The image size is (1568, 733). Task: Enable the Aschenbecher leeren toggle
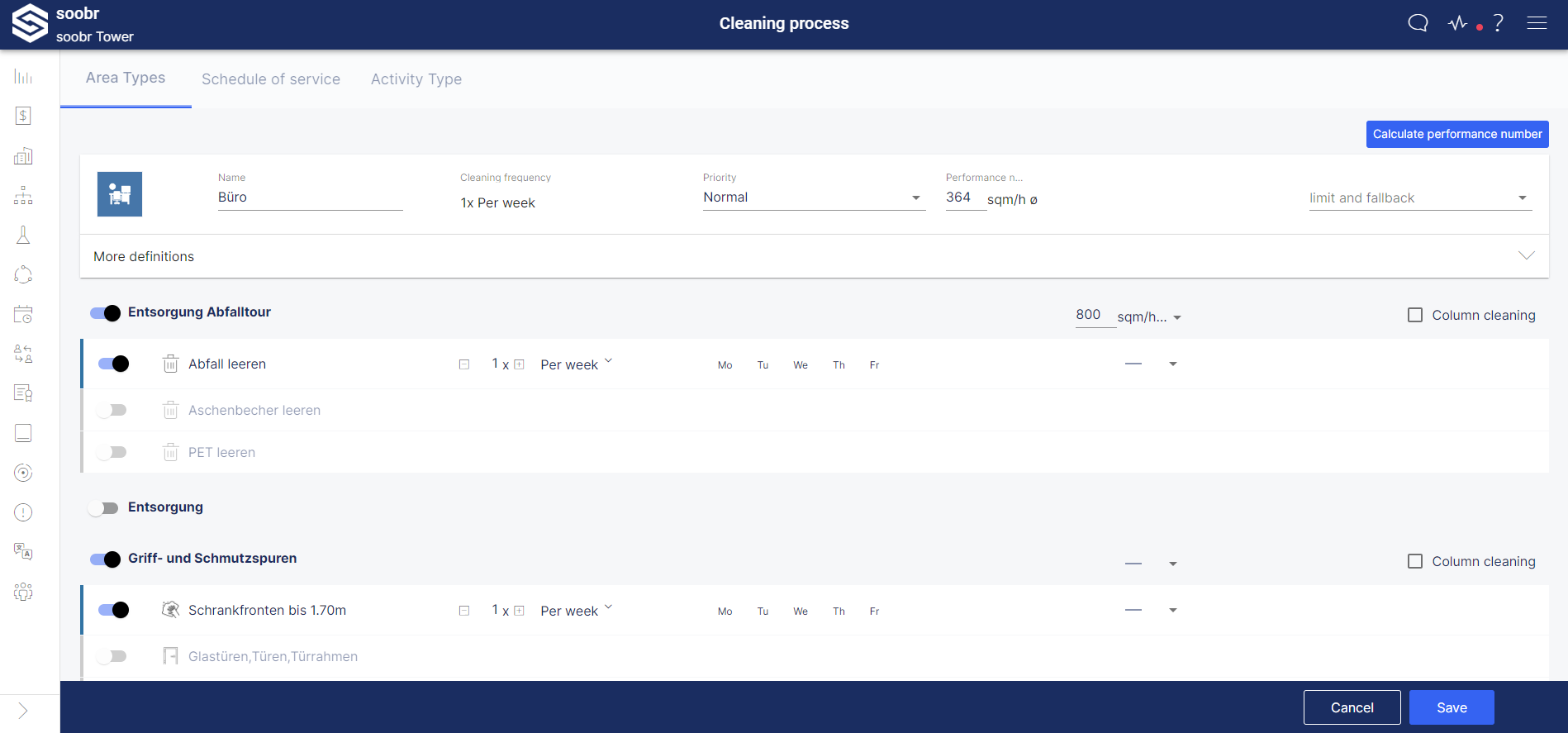pyautogui.click(x=112, y=410)
